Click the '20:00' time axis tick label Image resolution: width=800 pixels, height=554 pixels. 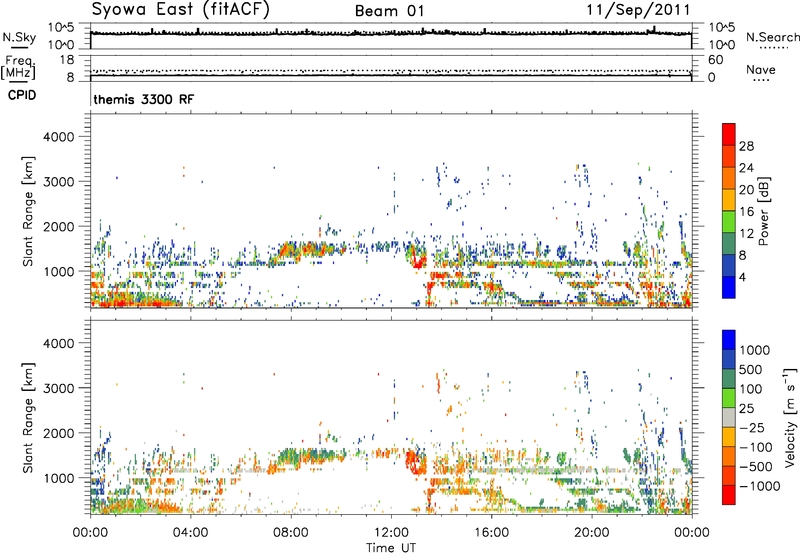[591, 533]
